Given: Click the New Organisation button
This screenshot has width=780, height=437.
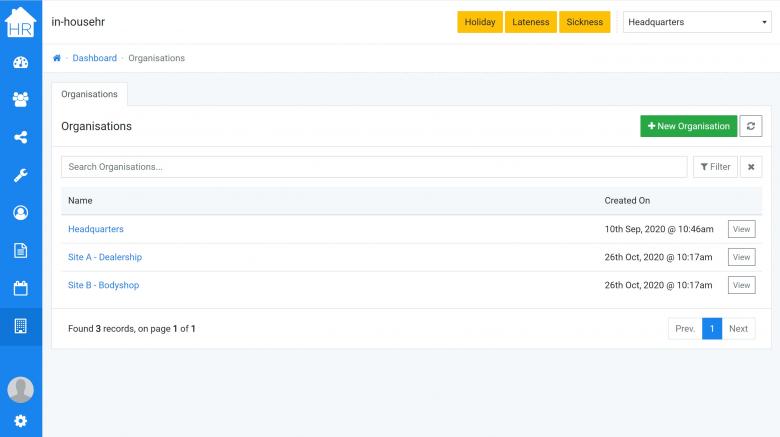Looking at the screenshot, I should [x=688, y=126].
